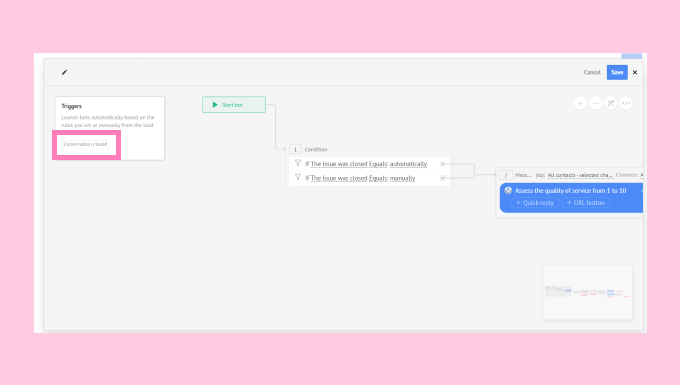Click the bot avatar icon in blue message
680x385 pixels.
pos(508,190)
